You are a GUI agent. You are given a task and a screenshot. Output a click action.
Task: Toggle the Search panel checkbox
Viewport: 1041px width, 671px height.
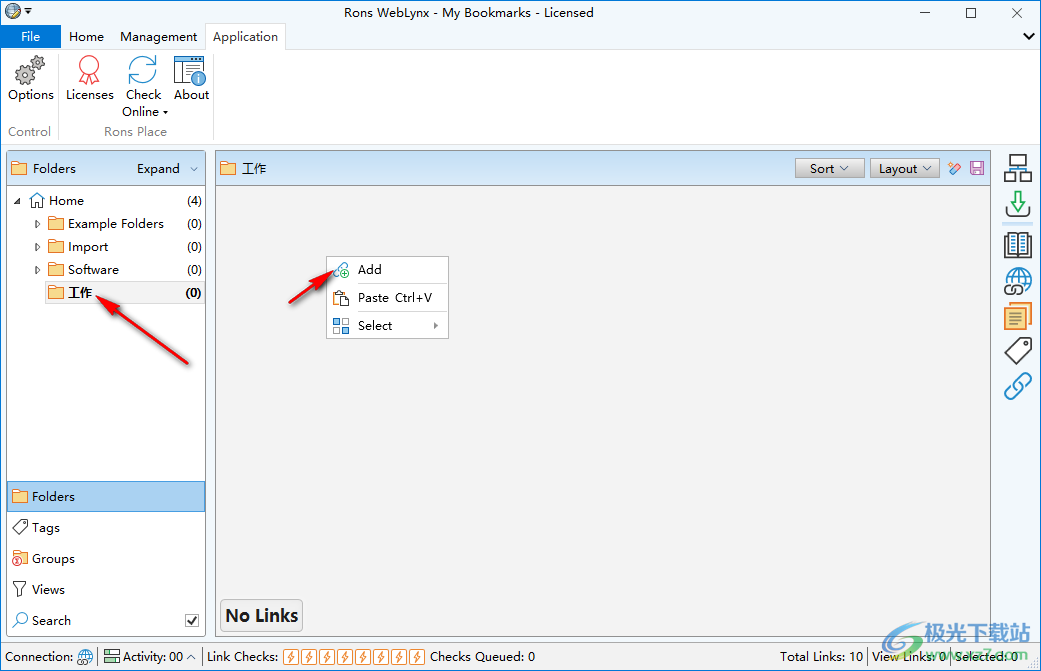pos(192,620)
